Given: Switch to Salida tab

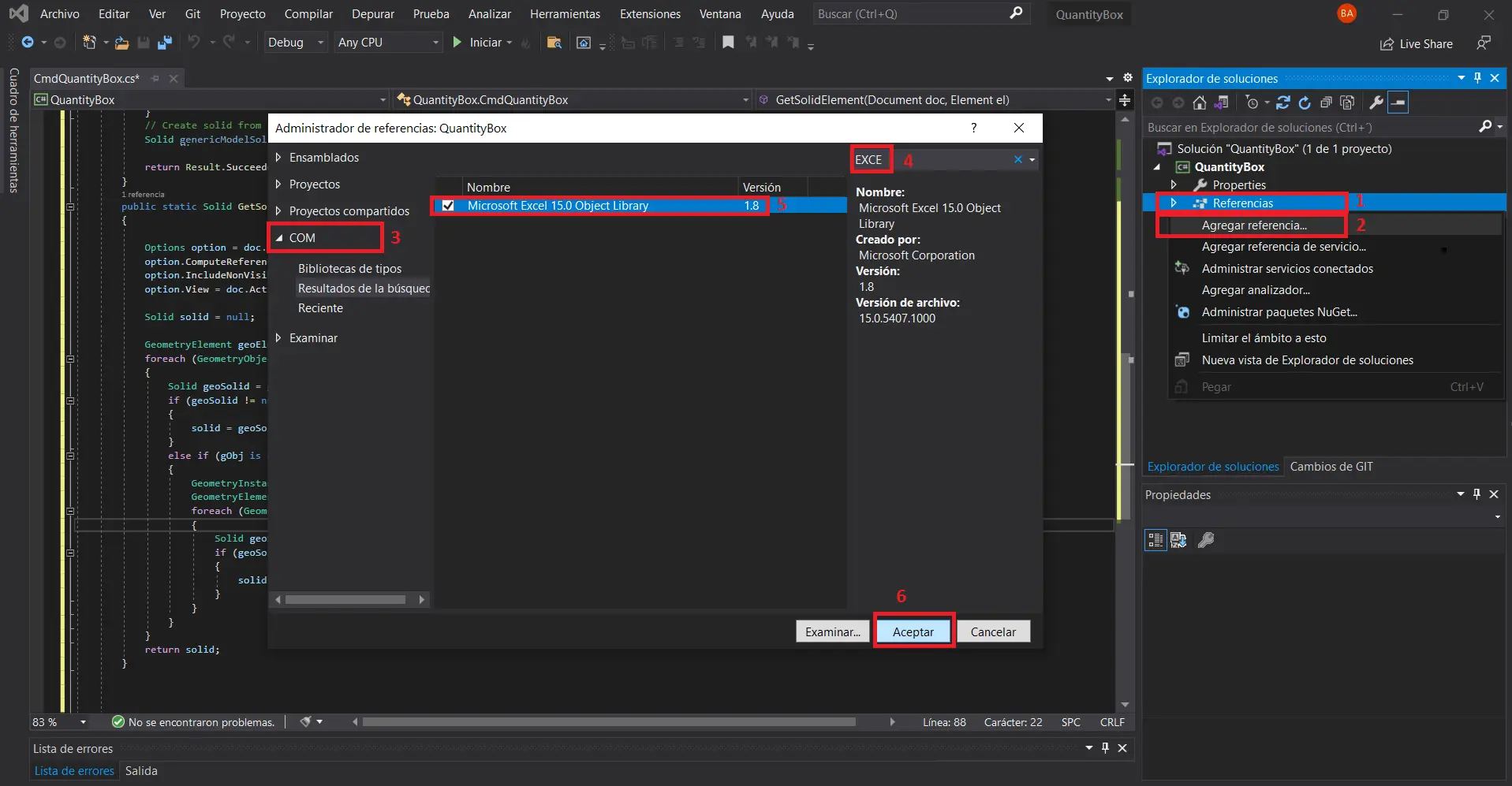Looking at the screenshot, I should (141, 771).
